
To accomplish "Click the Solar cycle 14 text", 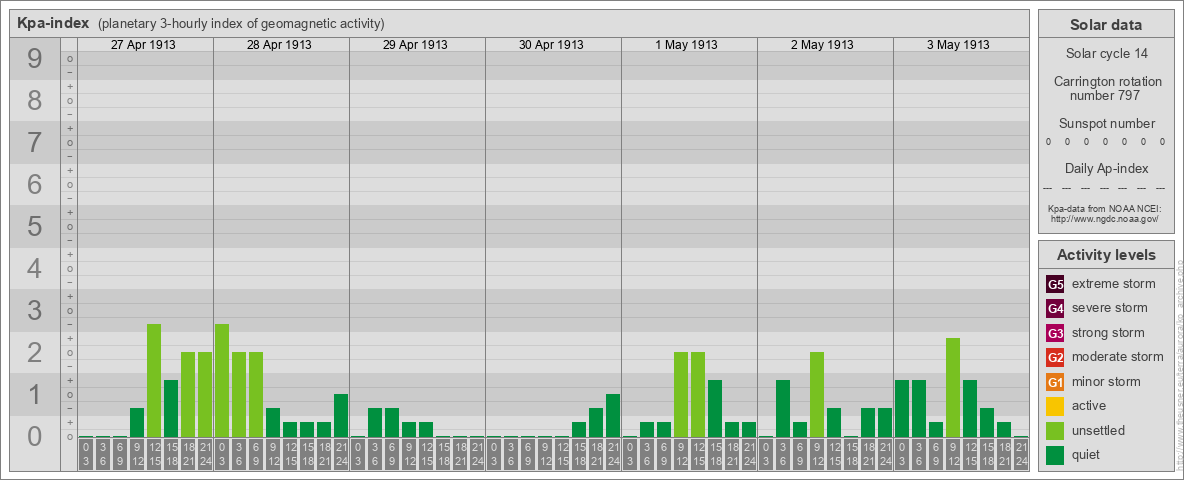I will pos(1105,54).
